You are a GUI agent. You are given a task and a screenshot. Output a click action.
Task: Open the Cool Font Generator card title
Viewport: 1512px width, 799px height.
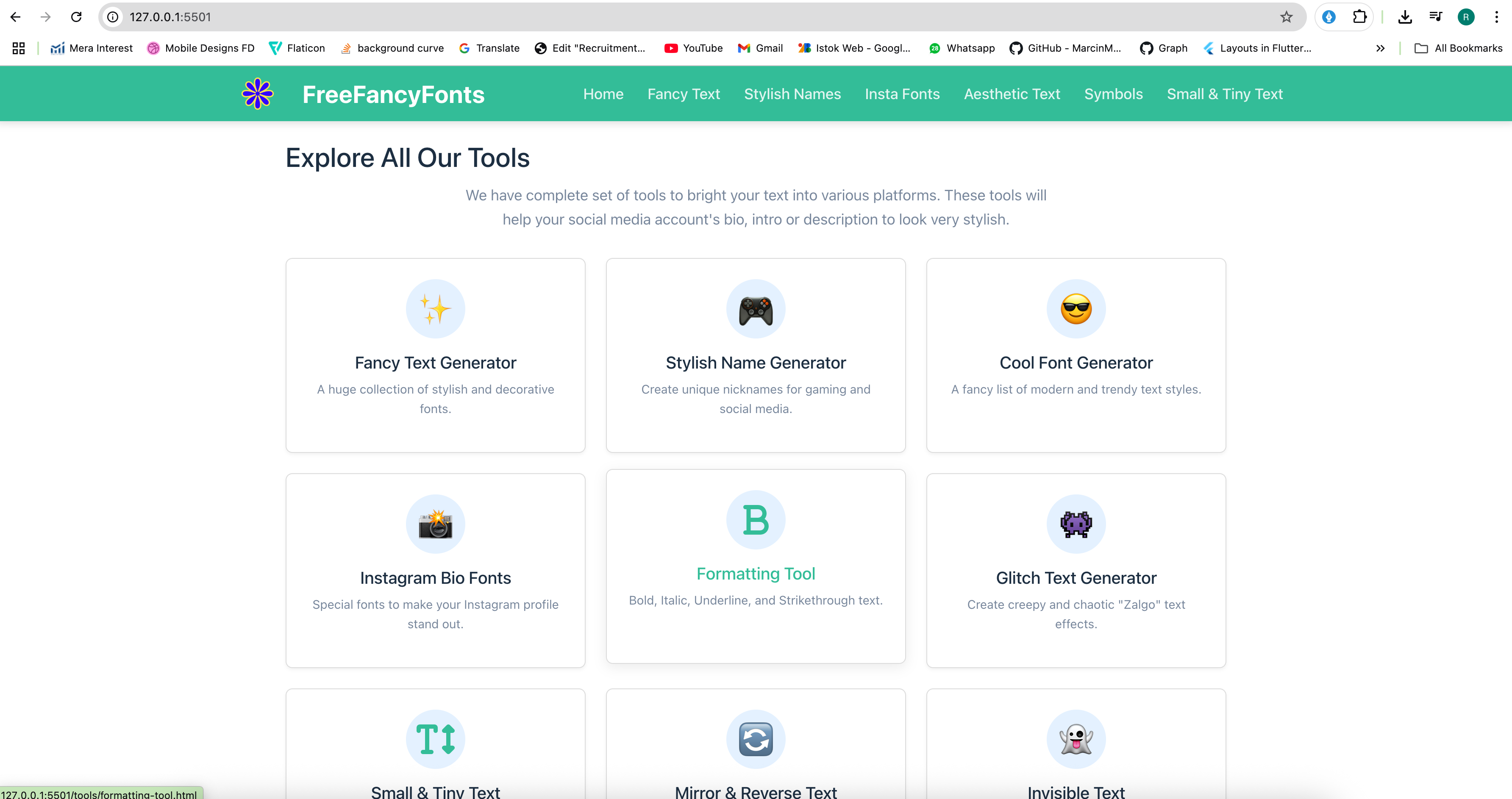(1076, 363)
